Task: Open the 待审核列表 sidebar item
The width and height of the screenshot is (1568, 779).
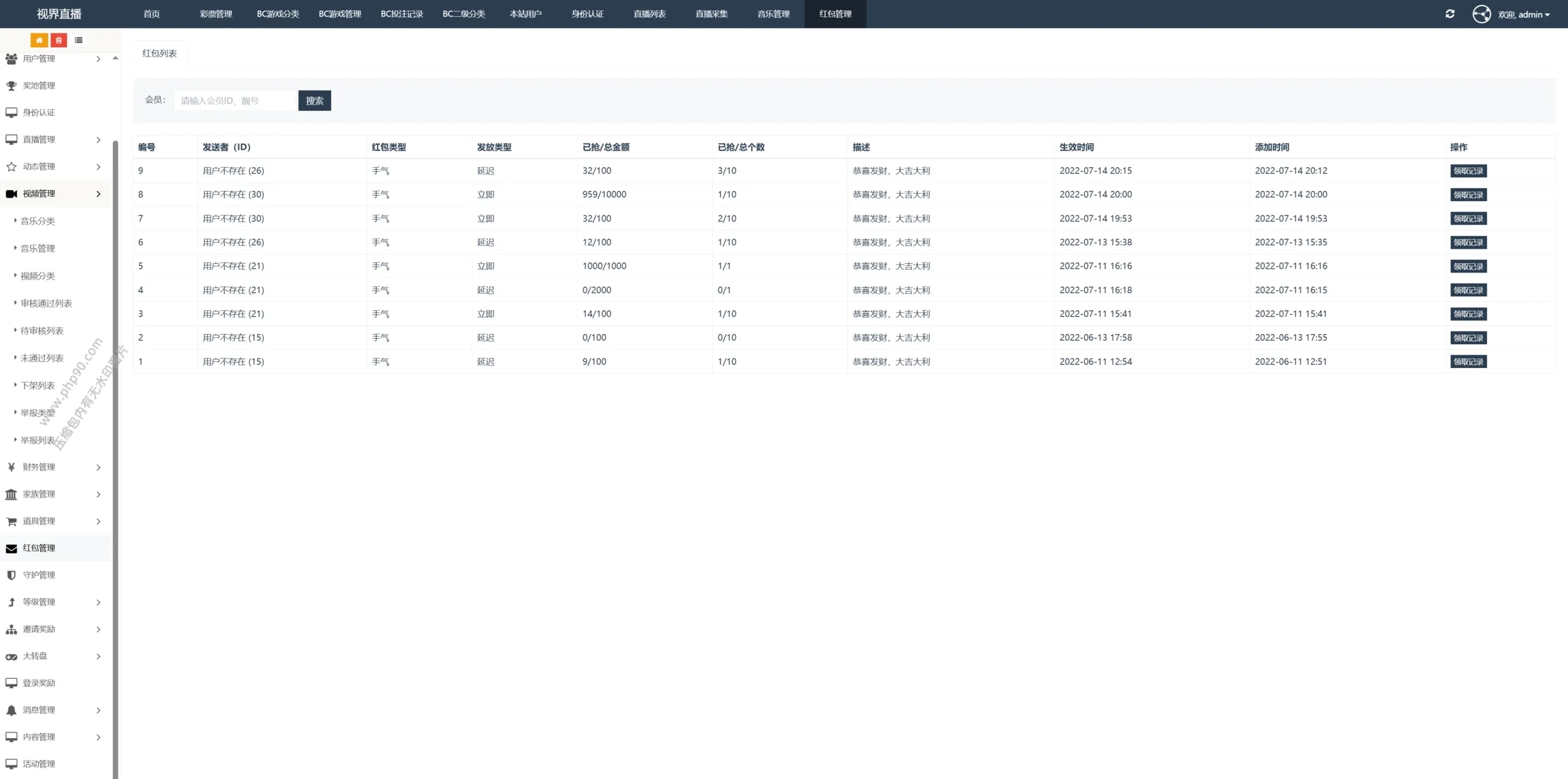Action: (x=42, y=331)
